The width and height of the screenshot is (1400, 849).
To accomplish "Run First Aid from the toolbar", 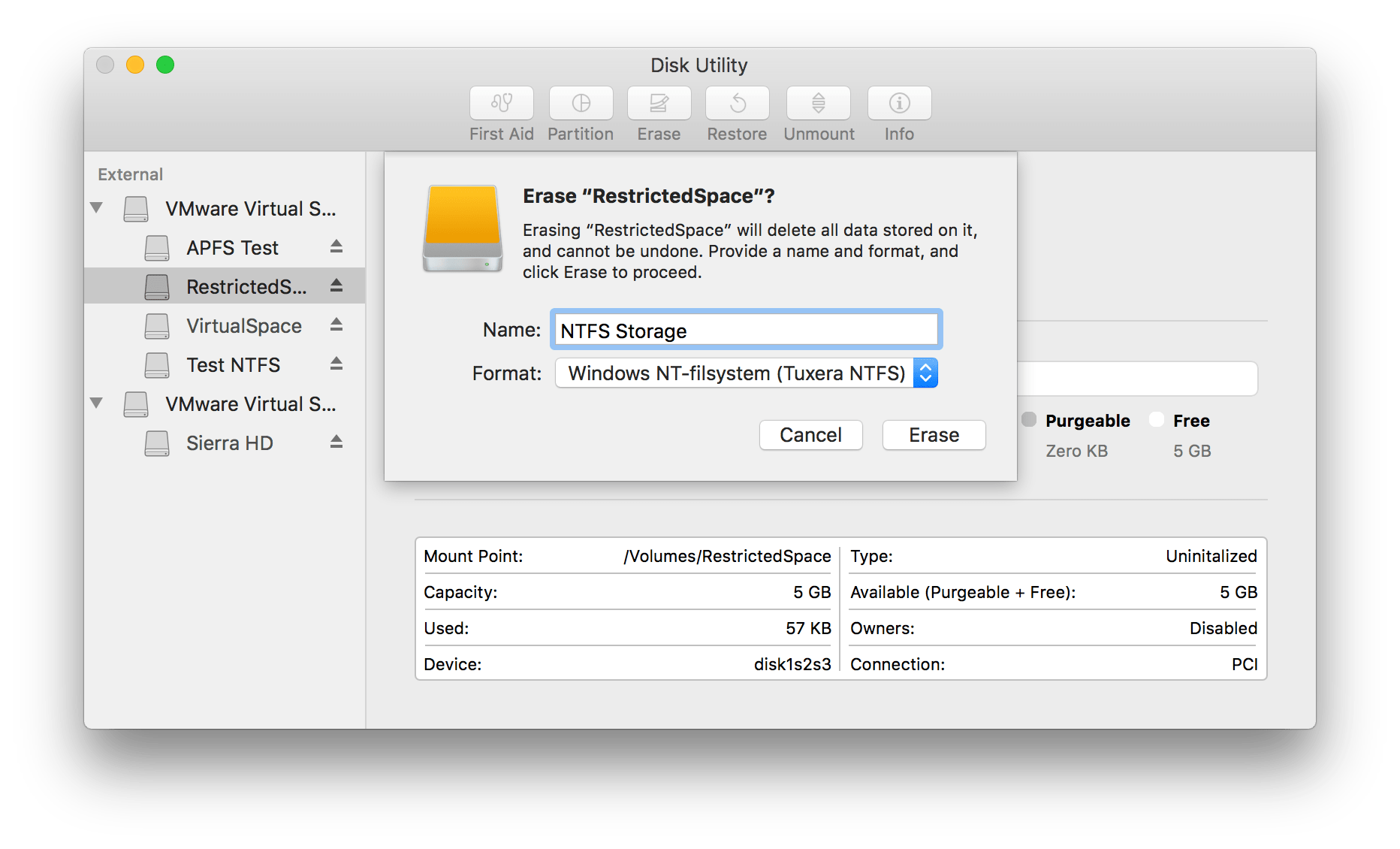I will (x=501, y=113).
